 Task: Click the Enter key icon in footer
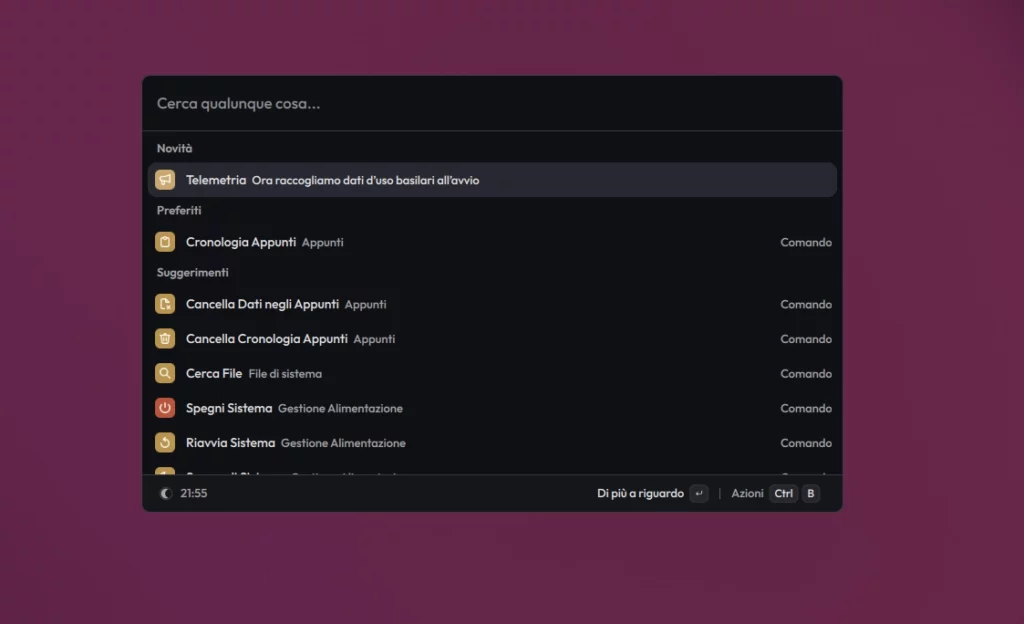699,493
